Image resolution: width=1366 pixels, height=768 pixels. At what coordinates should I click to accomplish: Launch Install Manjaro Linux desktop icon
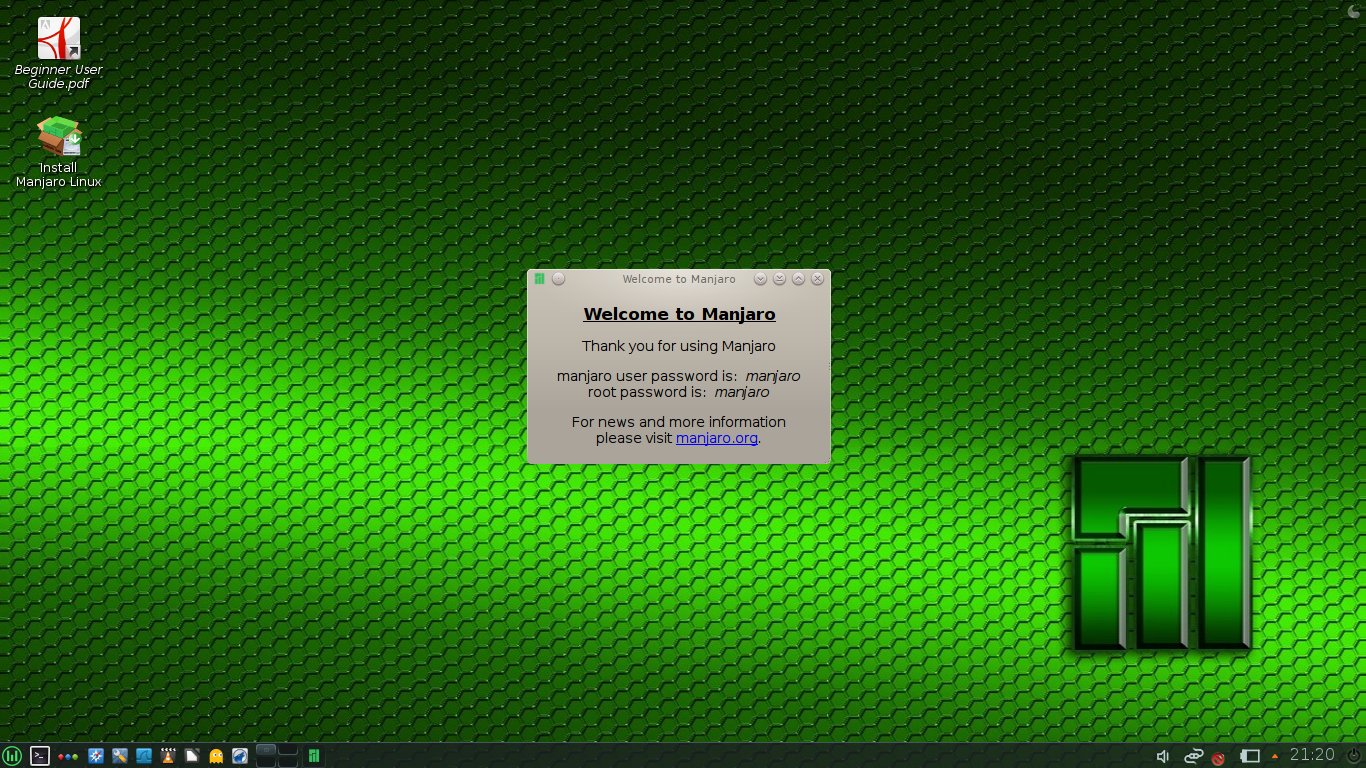coord(58,151)
